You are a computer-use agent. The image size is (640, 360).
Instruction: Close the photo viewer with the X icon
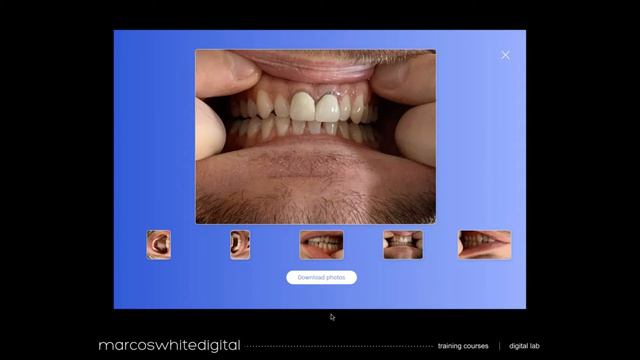pos(505,56)
